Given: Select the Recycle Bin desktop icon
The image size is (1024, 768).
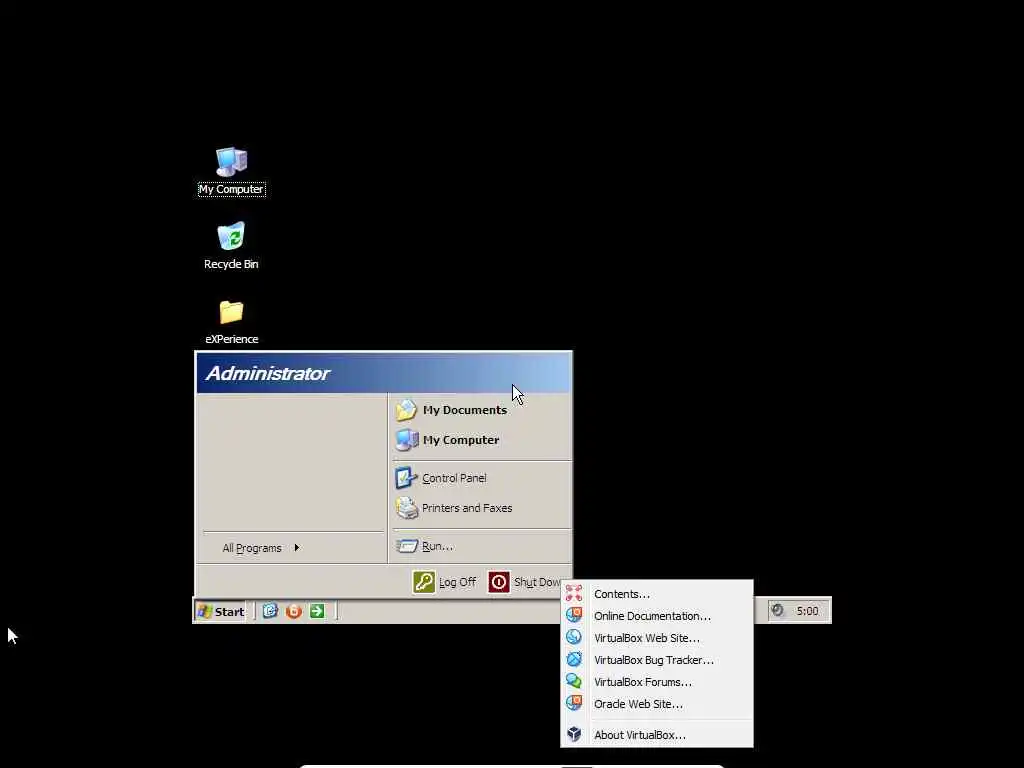Looking at the screenshot, I should click(x=231, y=246).
